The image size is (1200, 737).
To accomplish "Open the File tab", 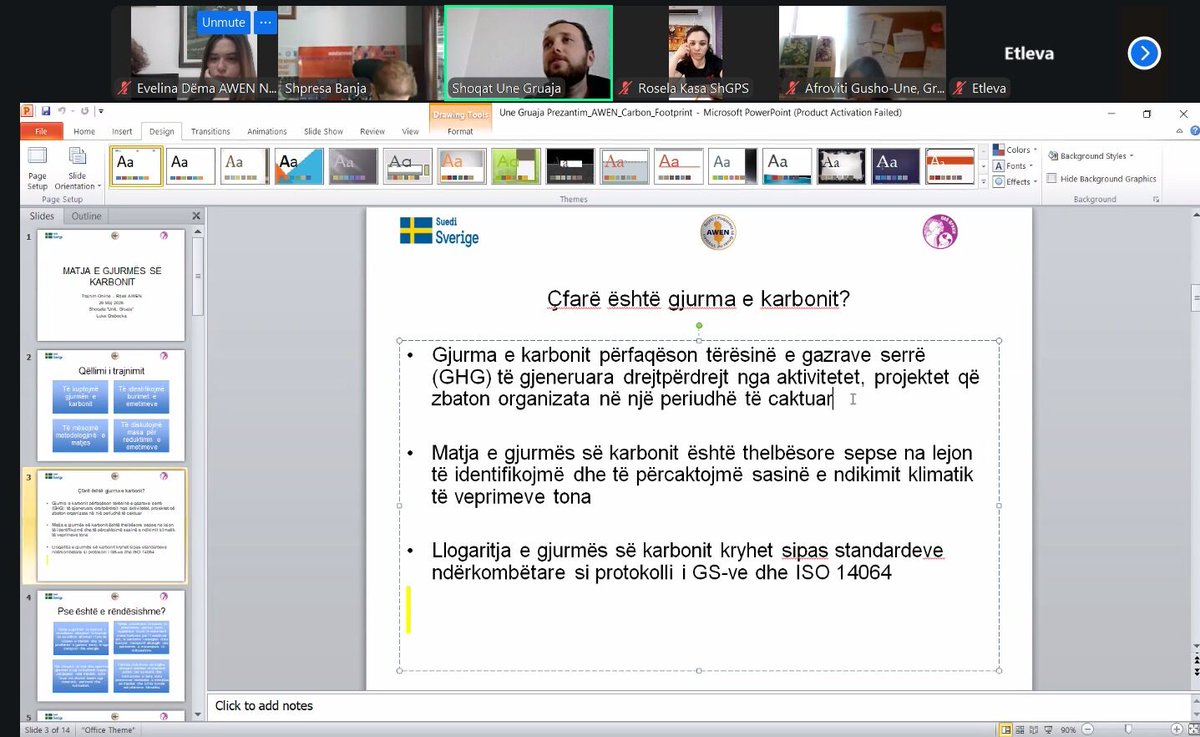I will 42,131.
